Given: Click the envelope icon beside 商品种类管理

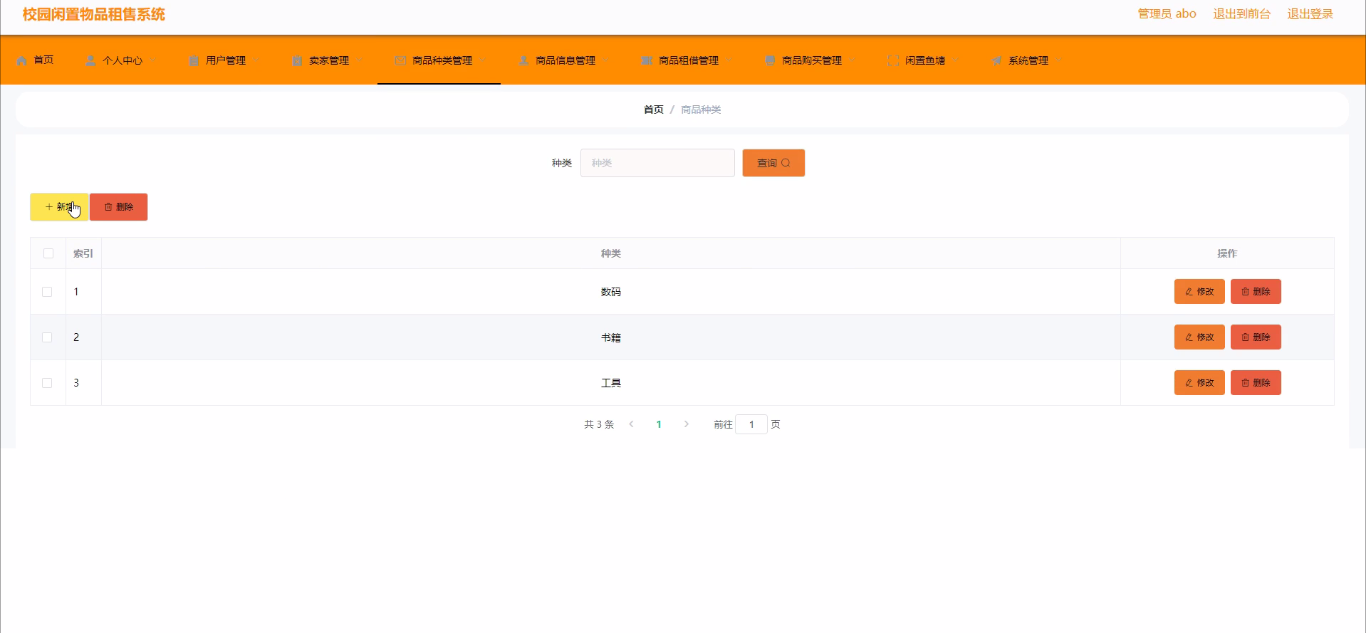Looking at the screenshot, I should click(401, 61).
